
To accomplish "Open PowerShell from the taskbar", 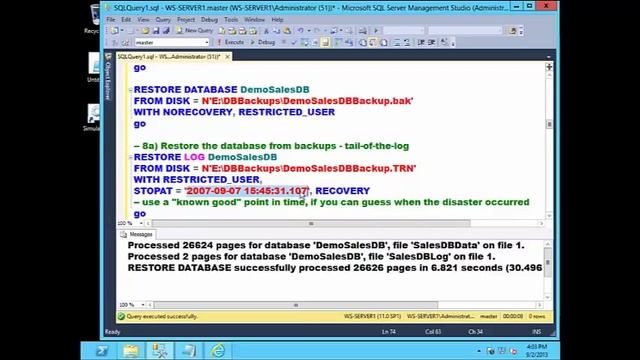I will (102, 351).
